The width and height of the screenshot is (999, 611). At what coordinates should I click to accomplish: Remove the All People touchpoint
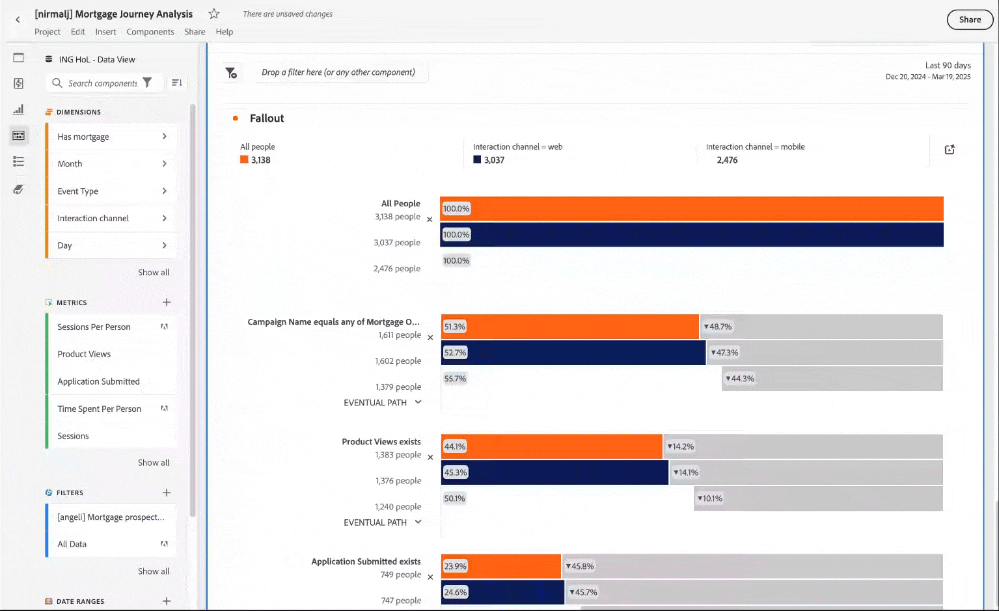(429, 220)
